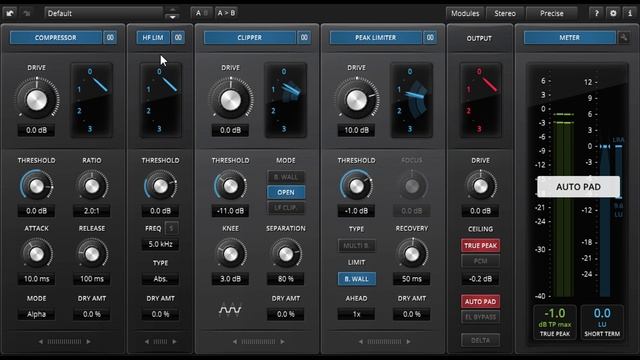Toggle EL BYPASS in Output section

480,317
